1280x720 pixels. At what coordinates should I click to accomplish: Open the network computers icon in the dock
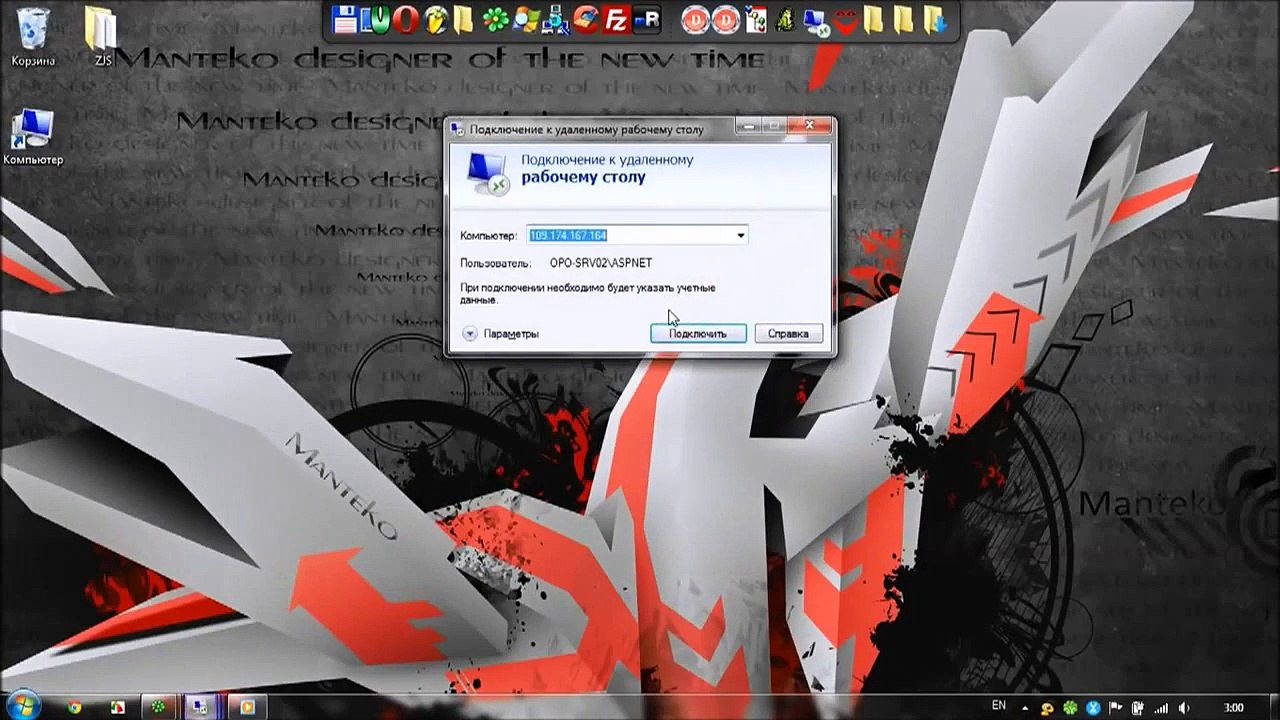coord(557,19)
